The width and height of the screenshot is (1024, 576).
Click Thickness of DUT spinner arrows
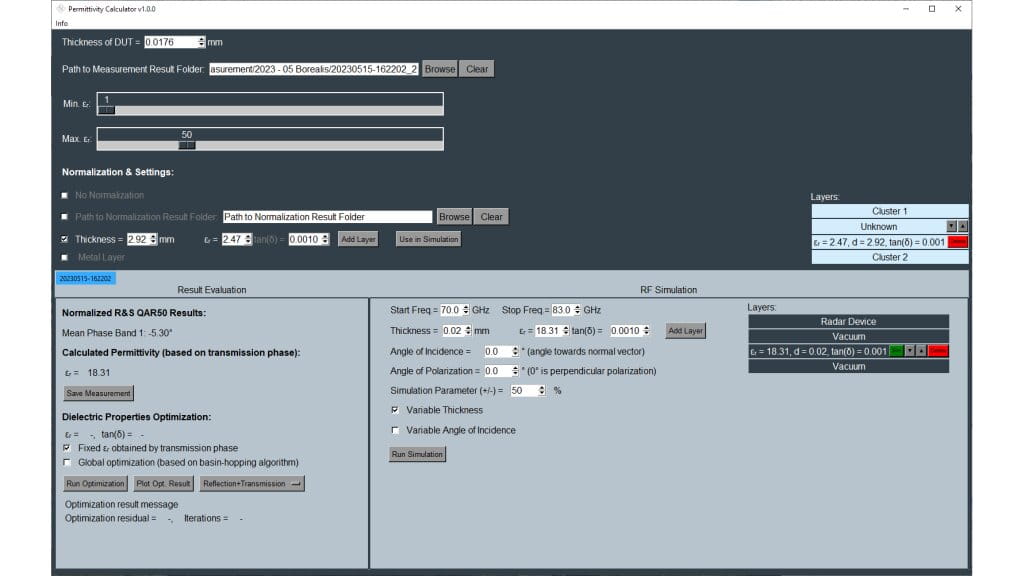click(x=201, y=42)
